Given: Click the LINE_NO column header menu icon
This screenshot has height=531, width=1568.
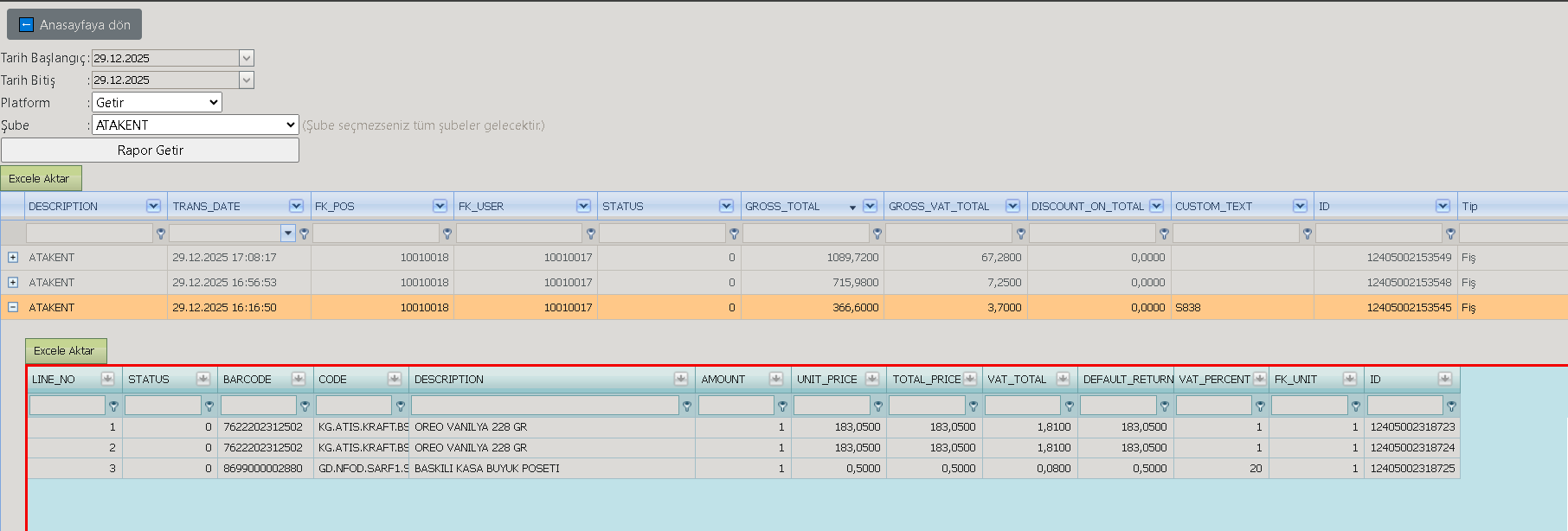Looking at the screenshot, I should coord(107,379).
